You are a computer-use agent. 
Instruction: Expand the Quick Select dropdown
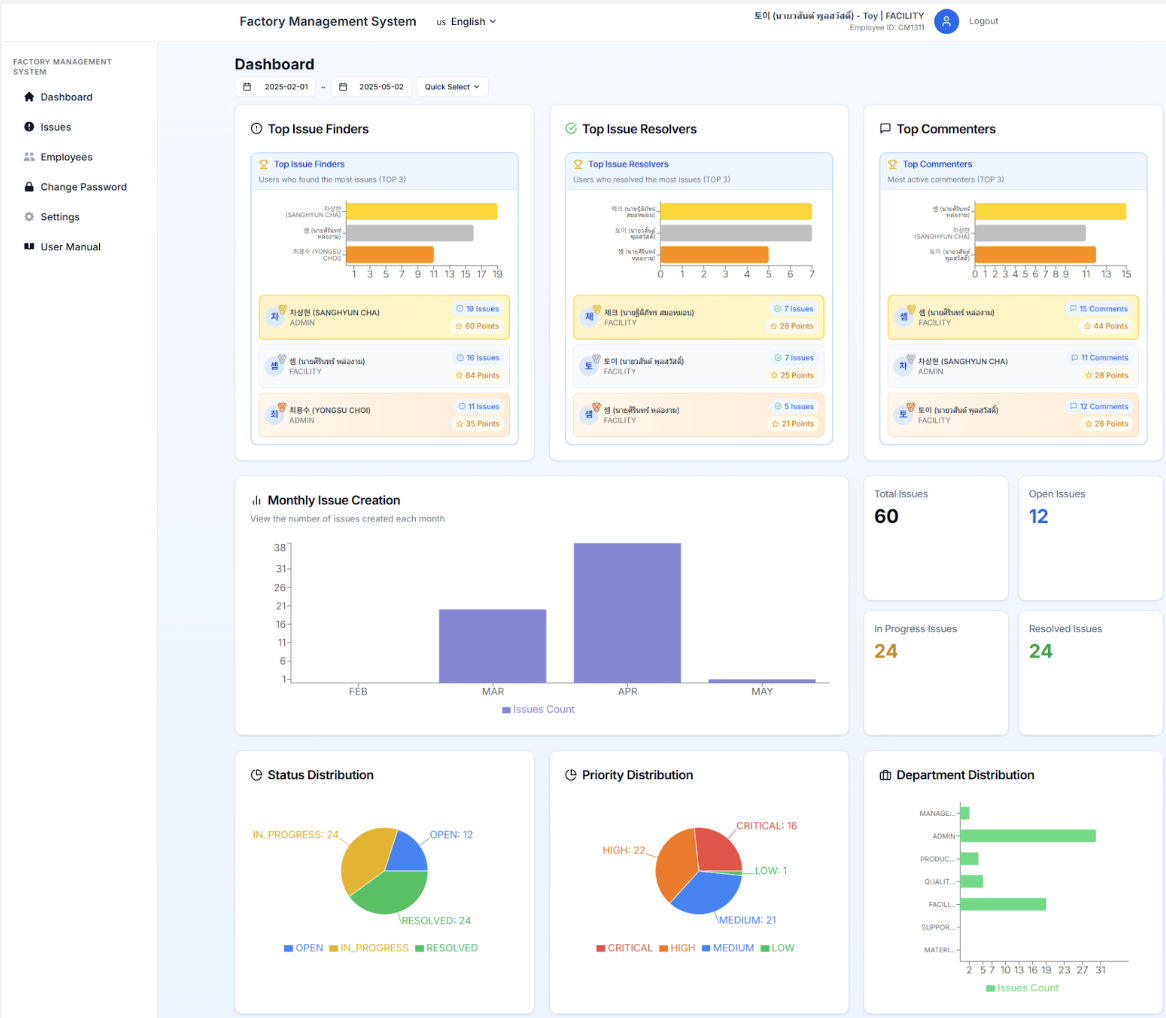point(452,87)
